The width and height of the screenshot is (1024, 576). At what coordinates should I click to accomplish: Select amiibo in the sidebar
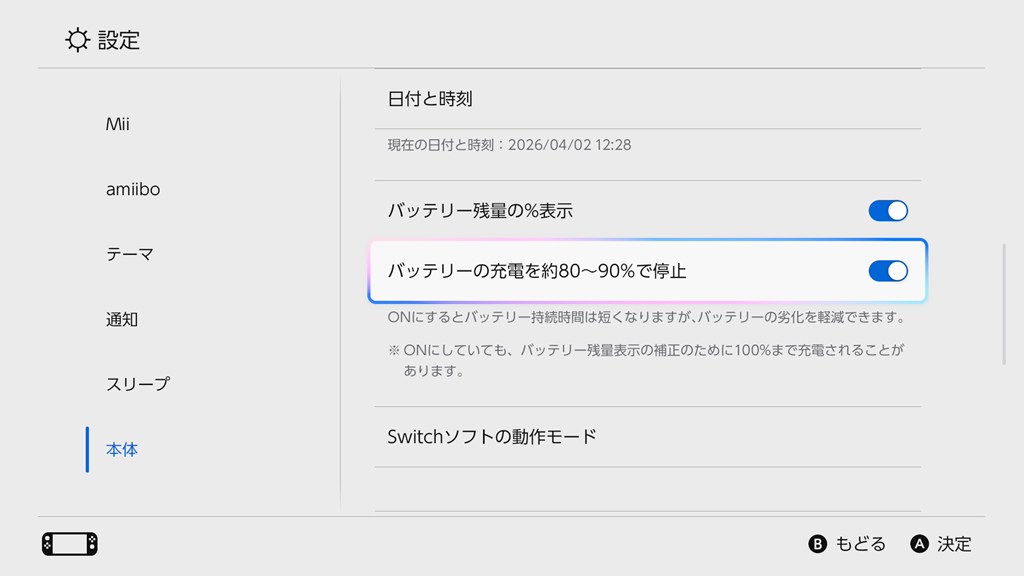coord(133,190)
